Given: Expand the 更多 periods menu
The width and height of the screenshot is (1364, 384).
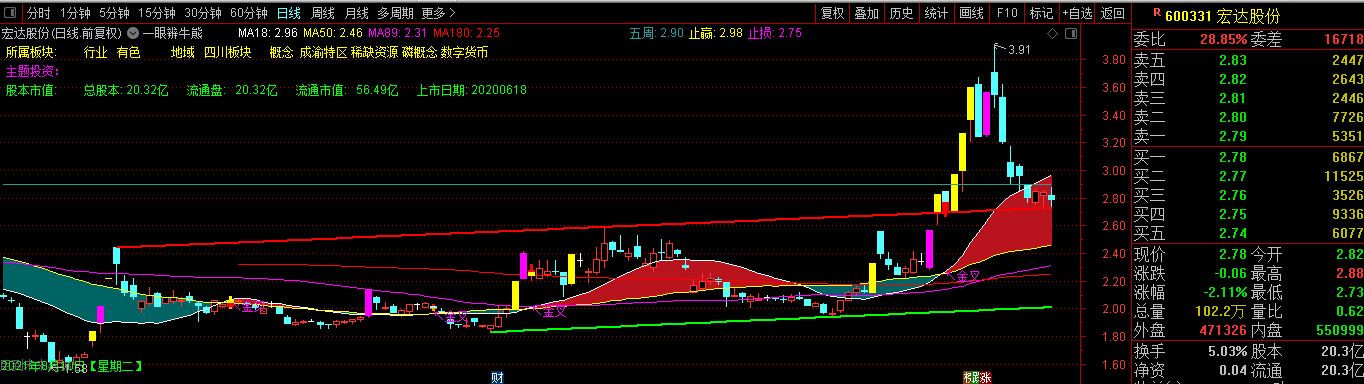Looking at the screenshot, I should (x=437, y=13).
